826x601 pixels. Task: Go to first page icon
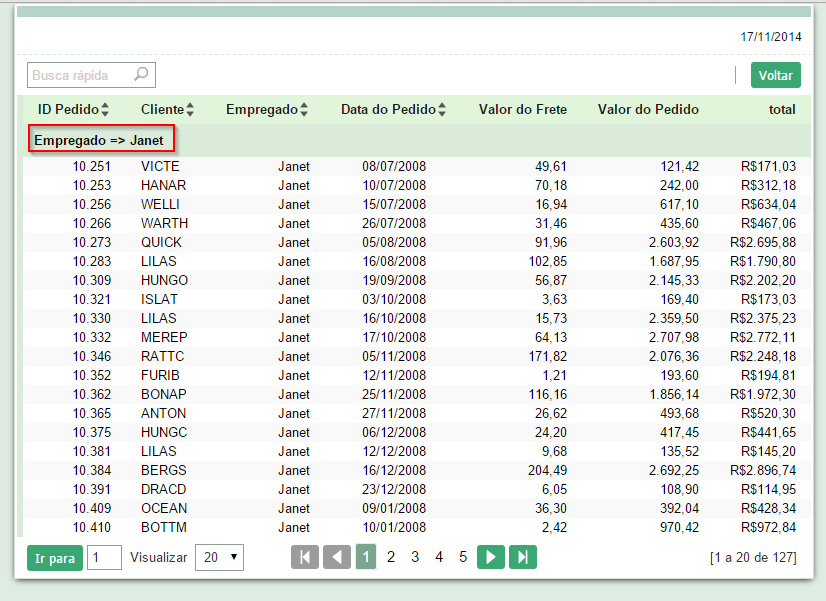click(x=304, y=557)
